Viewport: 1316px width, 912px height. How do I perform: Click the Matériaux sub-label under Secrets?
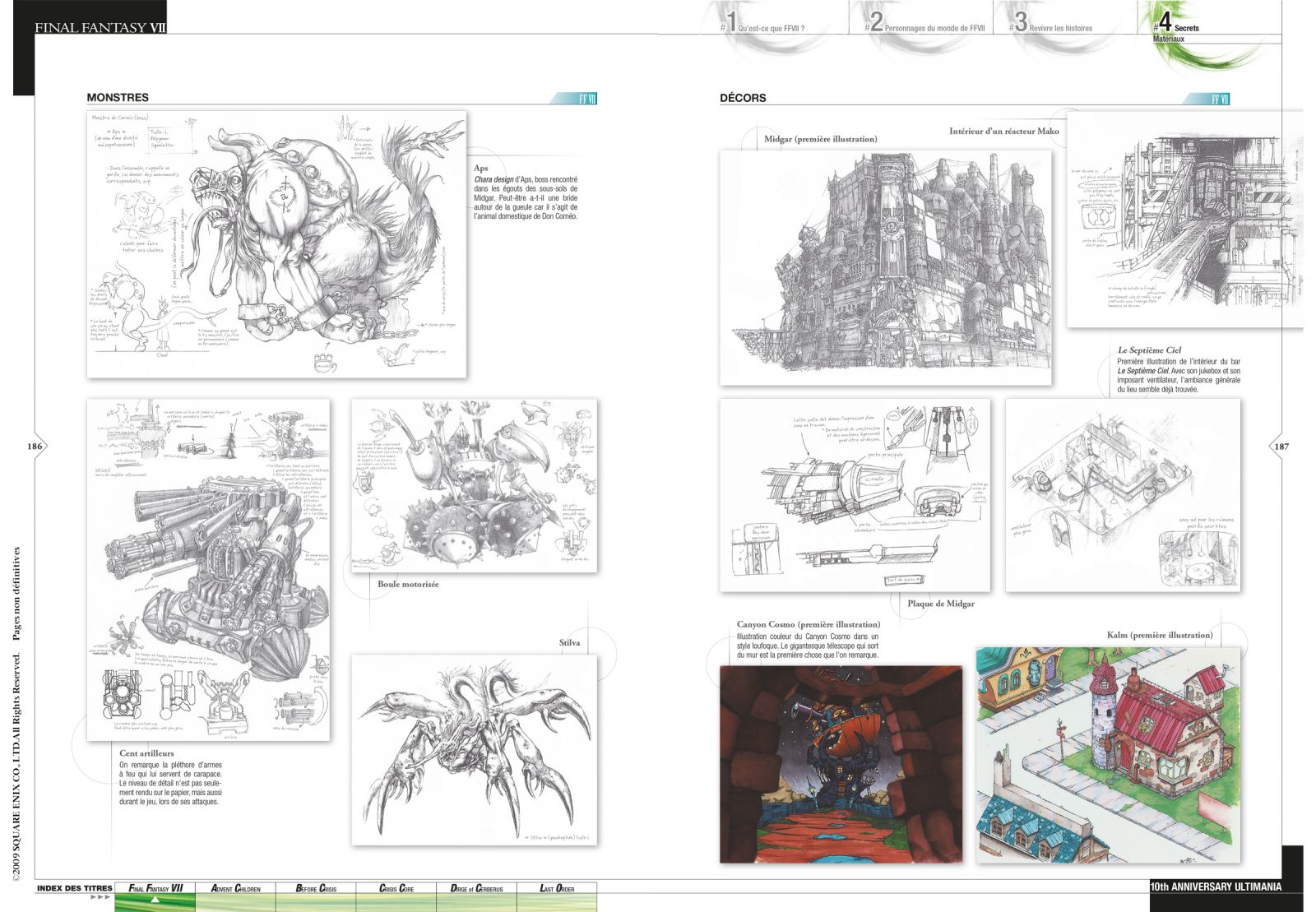(1169, 39)
